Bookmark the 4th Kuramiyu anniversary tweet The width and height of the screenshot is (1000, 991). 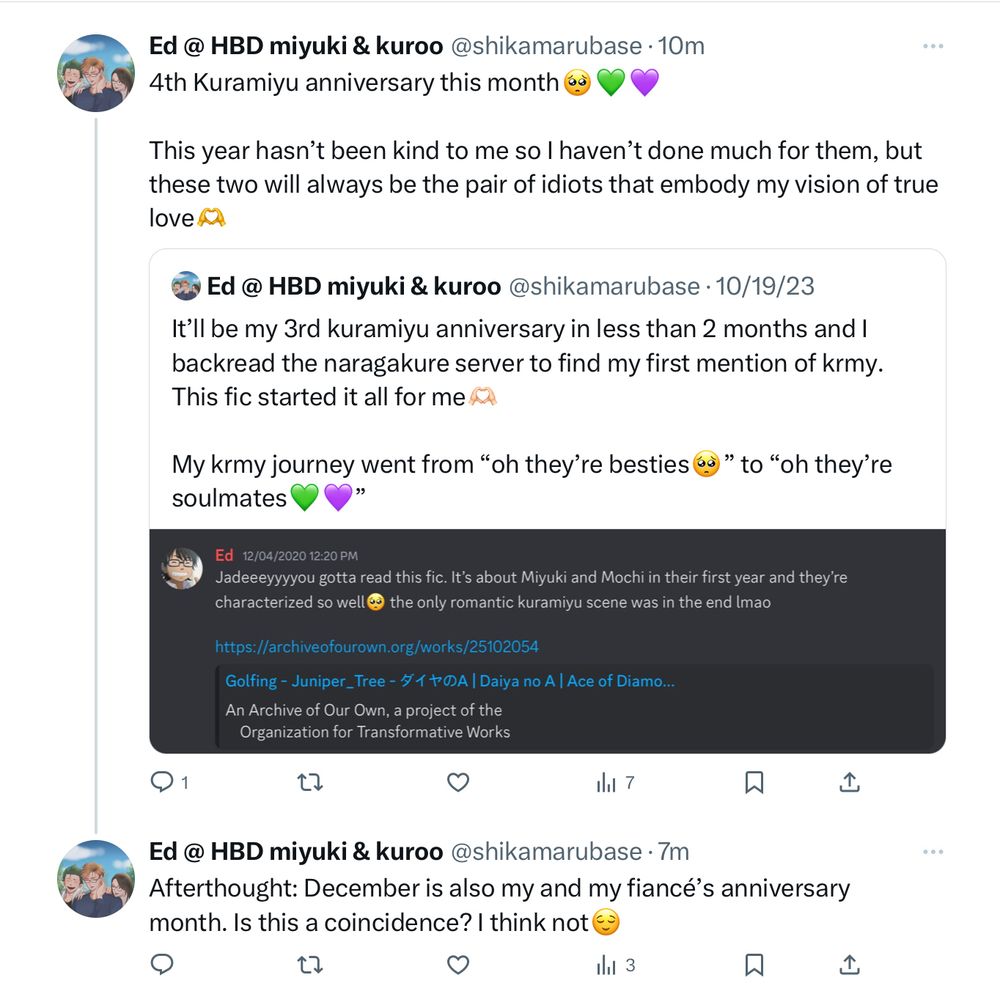click(x=755, y=782)
